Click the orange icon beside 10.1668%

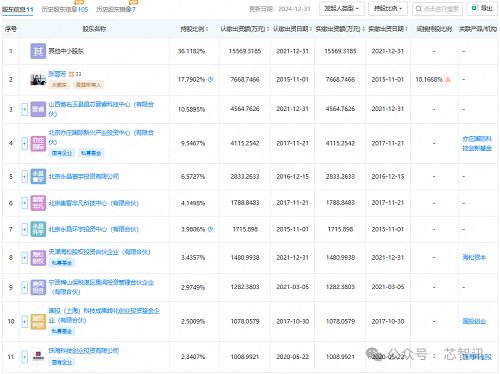click(448, 79)
